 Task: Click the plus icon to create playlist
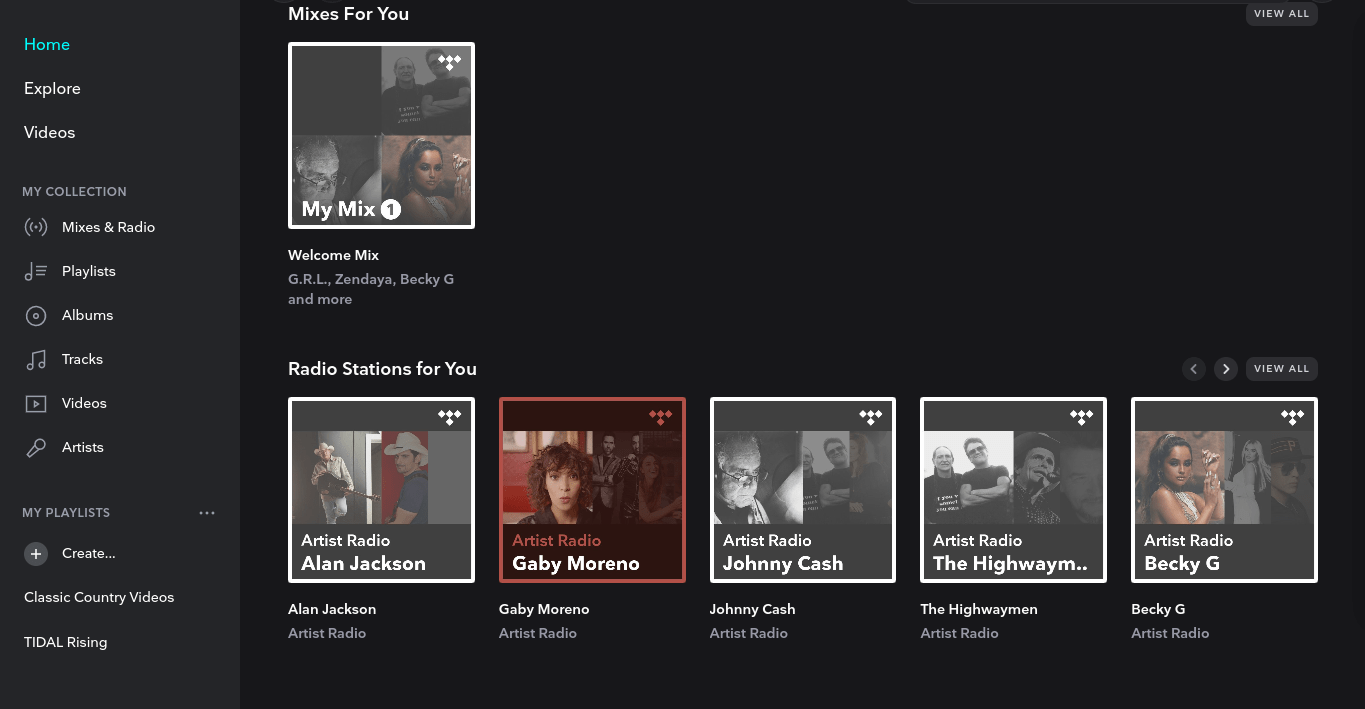click(36, 553)
